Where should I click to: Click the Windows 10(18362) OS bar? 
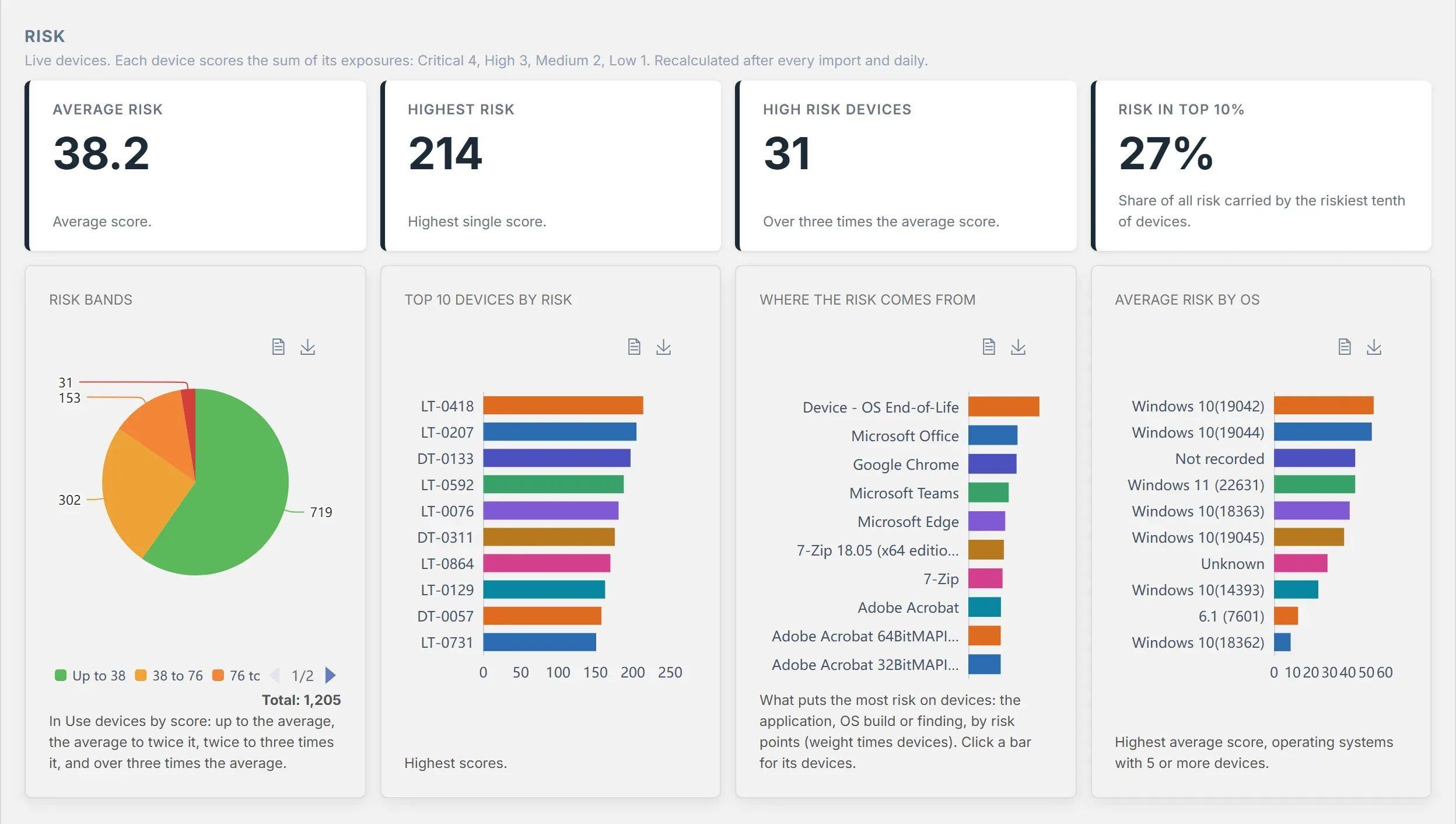(1282, 642)
